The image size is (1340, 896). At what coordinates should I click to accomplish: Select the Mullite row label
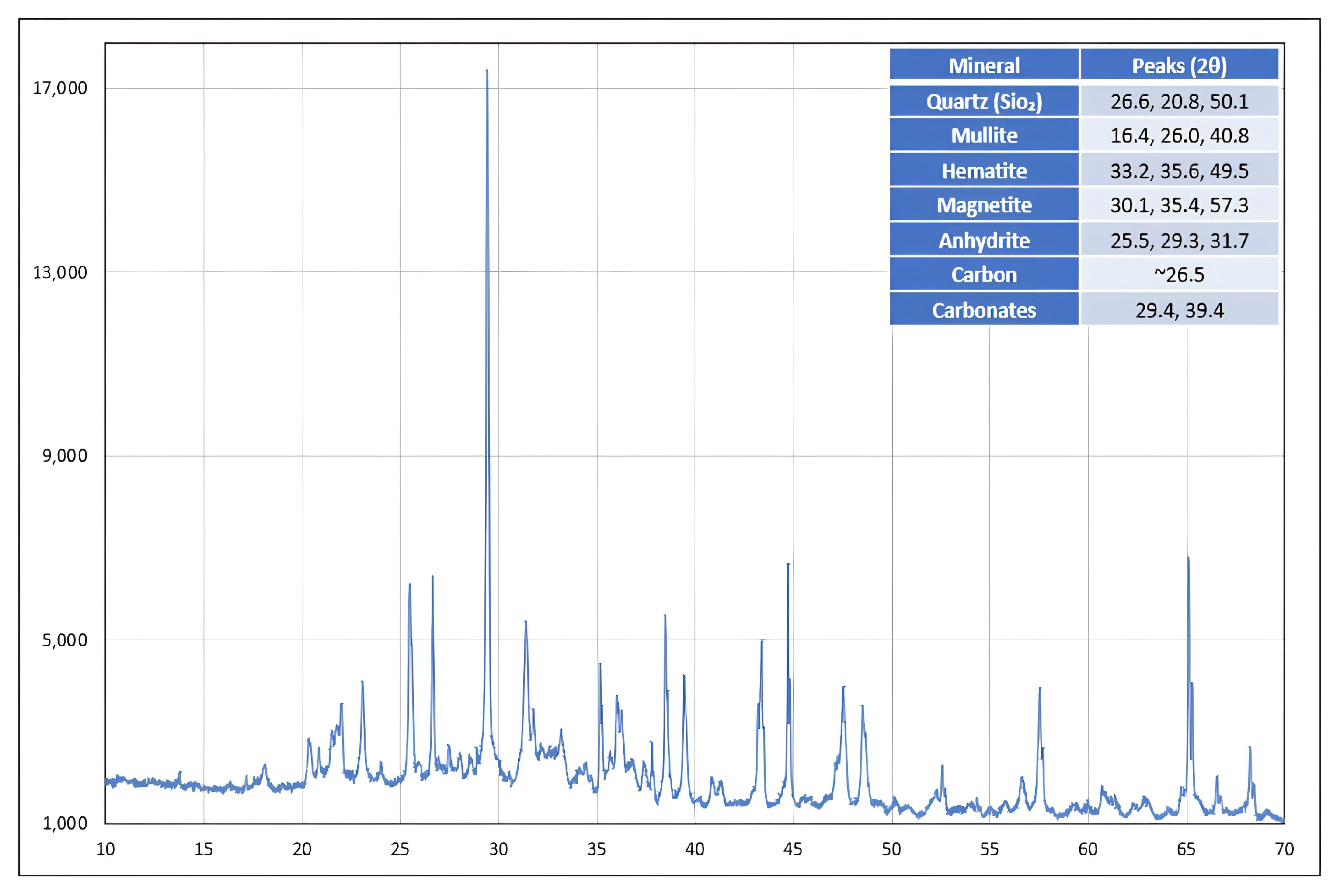tap(983, 135)
